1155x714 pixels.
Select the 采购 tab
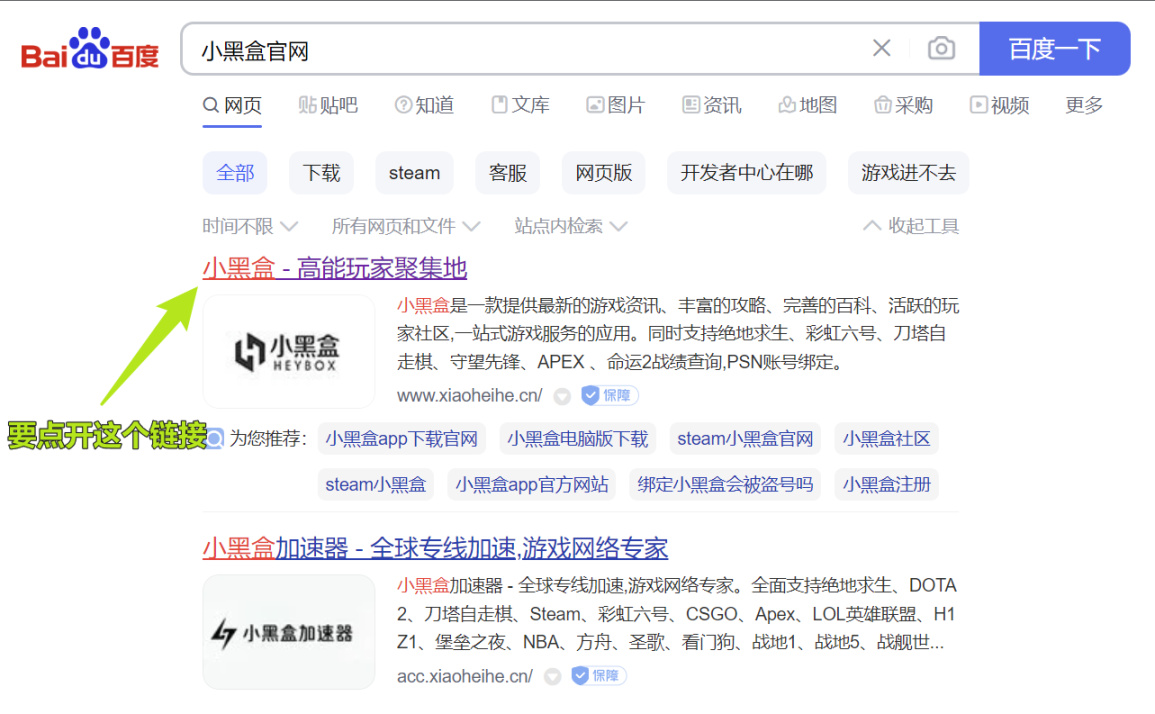pos(903,105)
